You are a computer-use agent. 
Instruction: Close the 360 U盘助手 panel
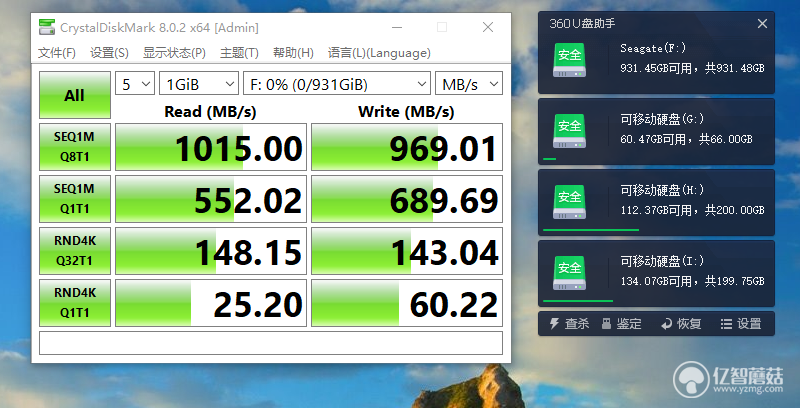(762, 23)
